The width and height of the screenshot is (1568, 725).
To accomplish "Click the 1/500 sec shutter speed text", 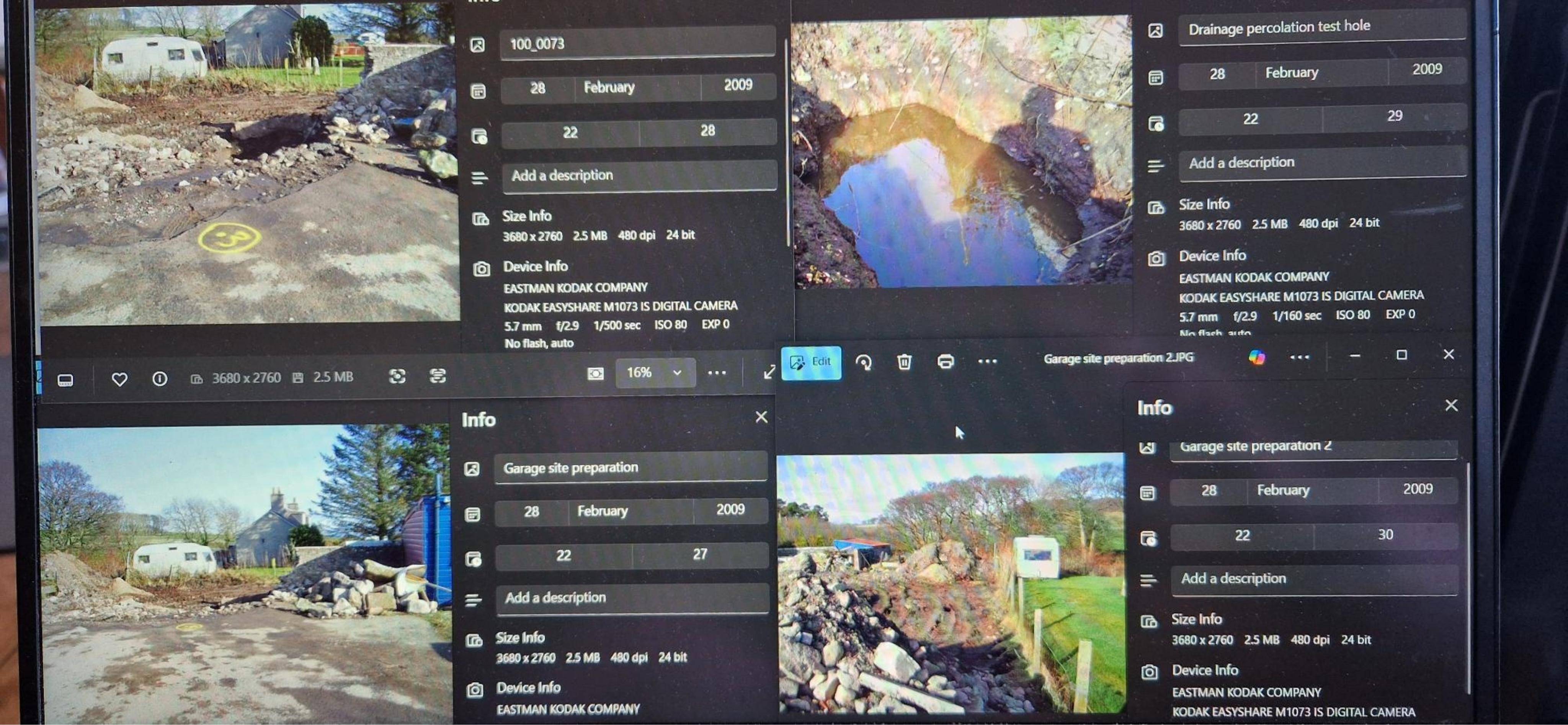I will 617,325.
